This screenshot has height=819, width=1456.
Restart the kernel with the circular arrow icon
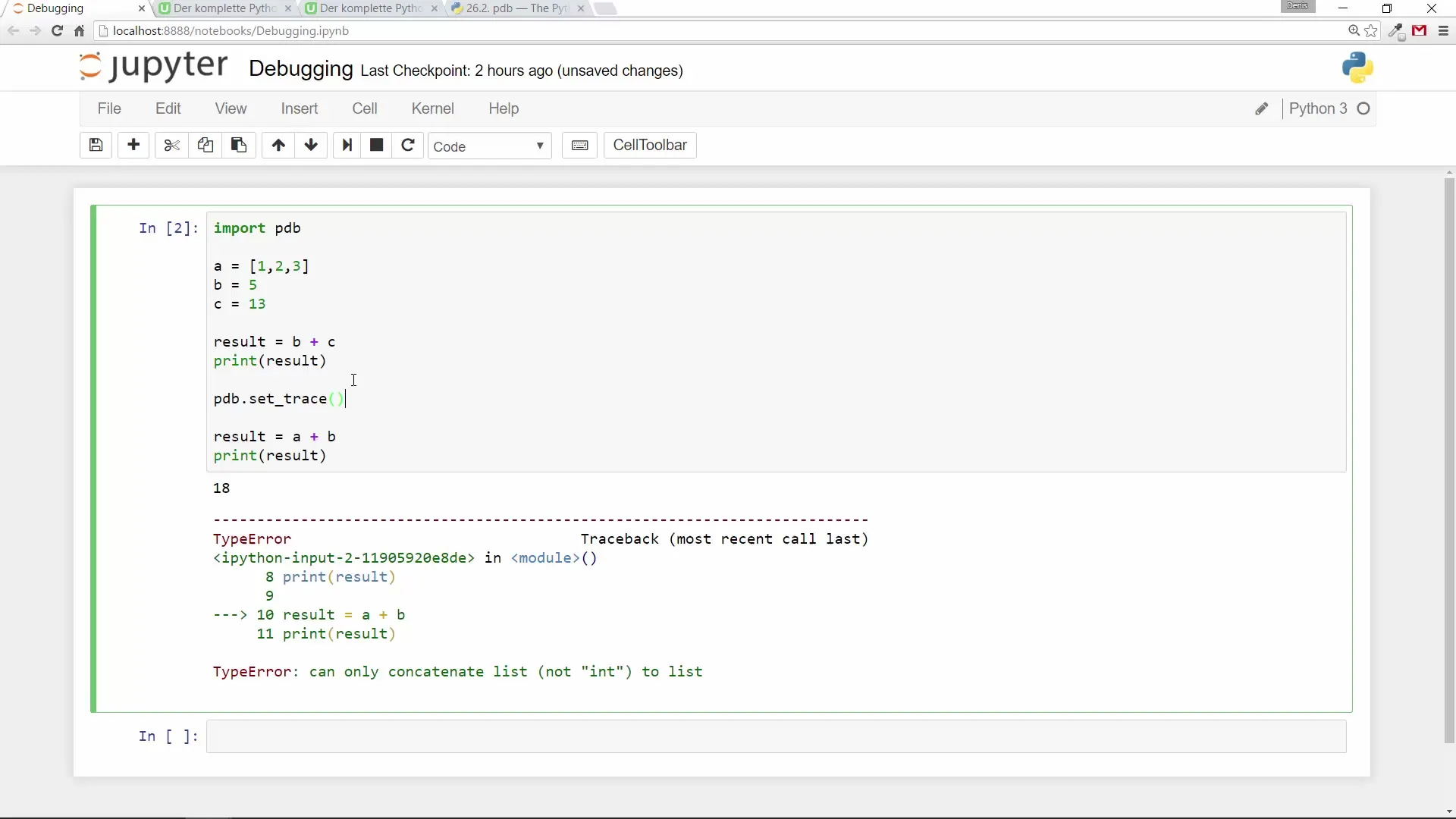408,145
